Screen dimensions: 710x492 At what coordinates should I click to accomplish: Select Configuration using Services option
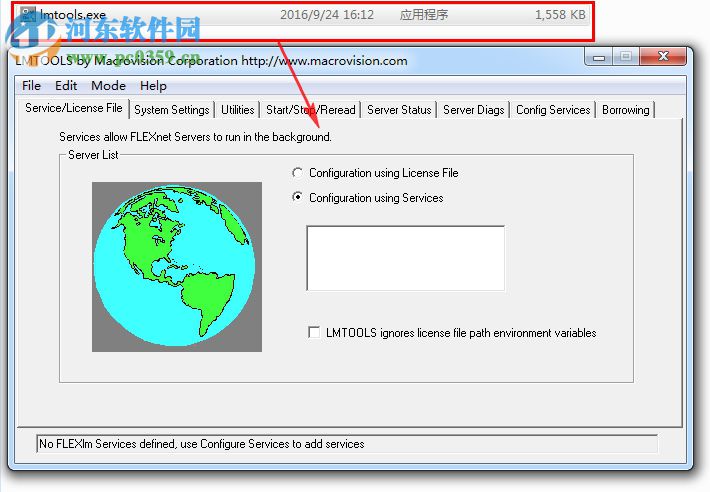[368, 198]
